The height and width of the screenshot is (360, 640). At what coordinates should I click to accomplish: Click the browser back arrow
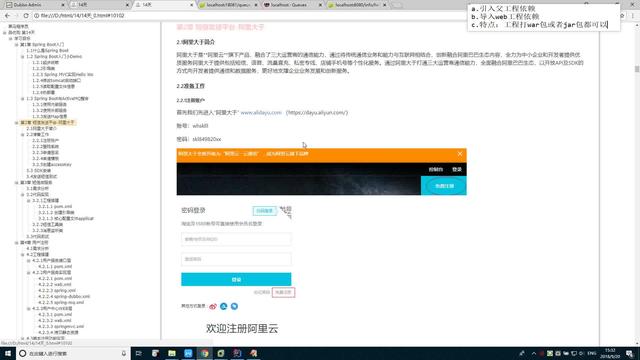coord(7,16)
